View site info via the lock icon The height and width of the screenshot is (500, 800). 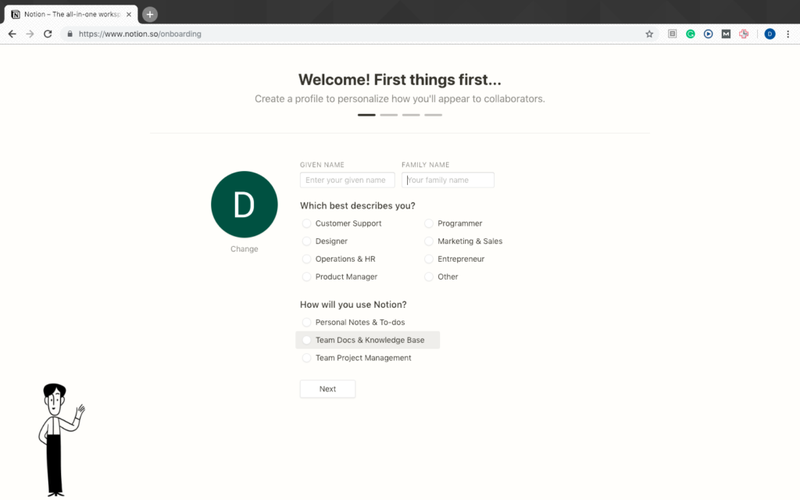point(70,34)
